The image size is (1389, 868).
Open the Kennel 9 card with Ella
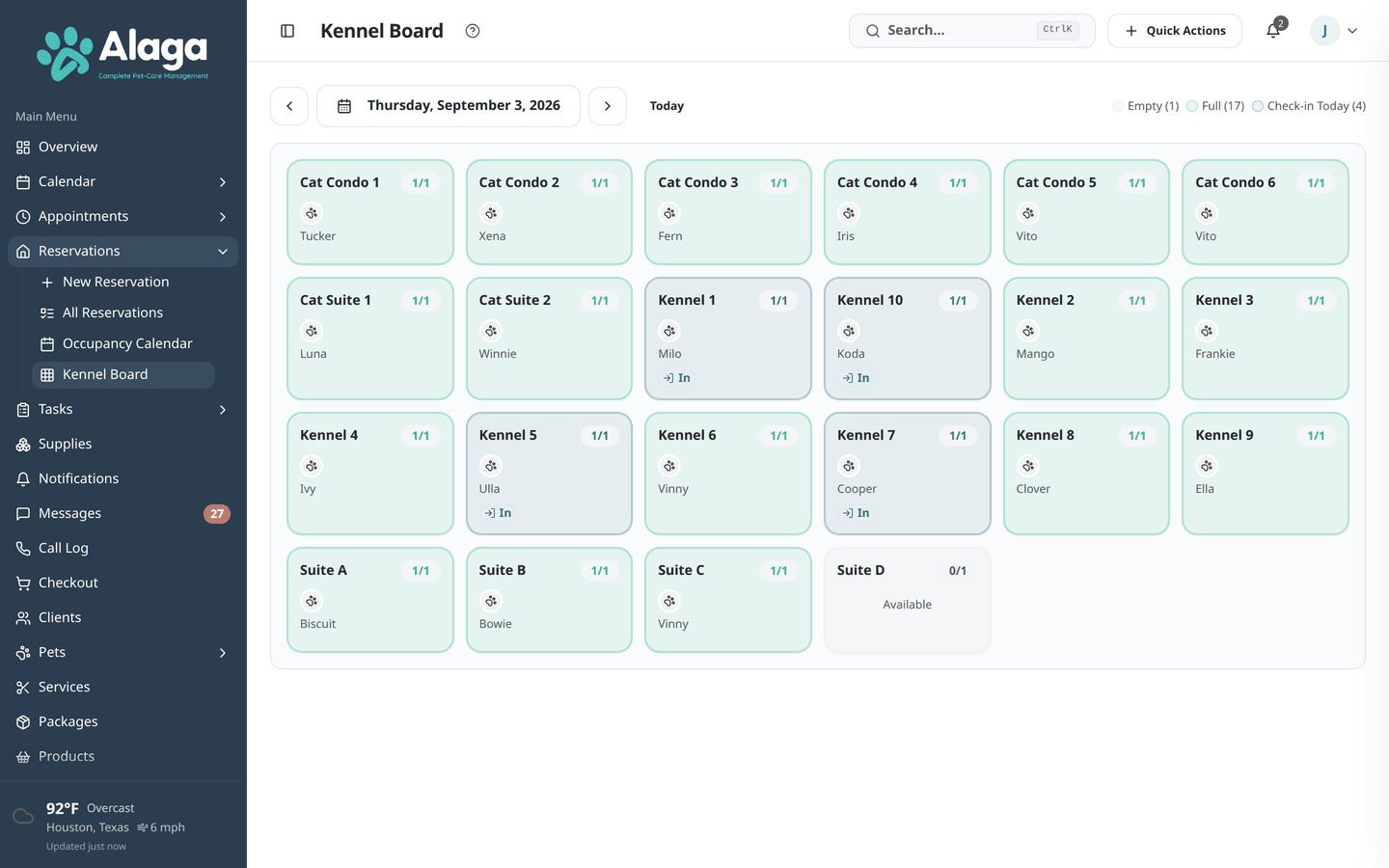1266,474
